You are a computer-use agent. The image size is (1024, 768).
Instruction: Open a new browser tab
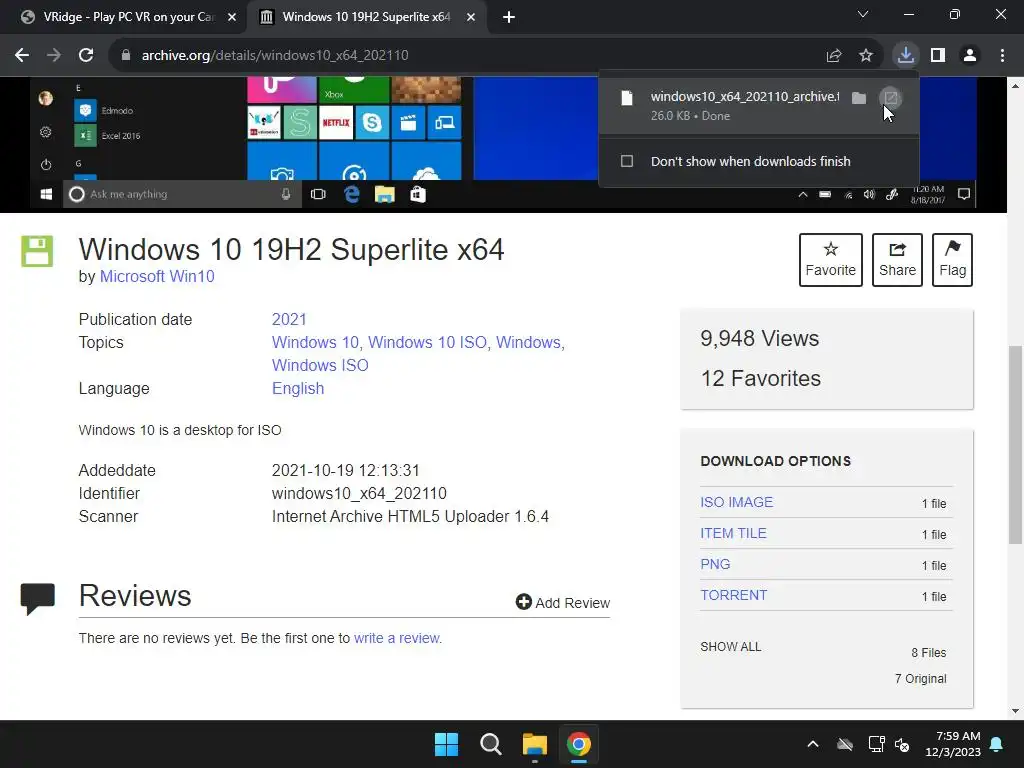509,17
